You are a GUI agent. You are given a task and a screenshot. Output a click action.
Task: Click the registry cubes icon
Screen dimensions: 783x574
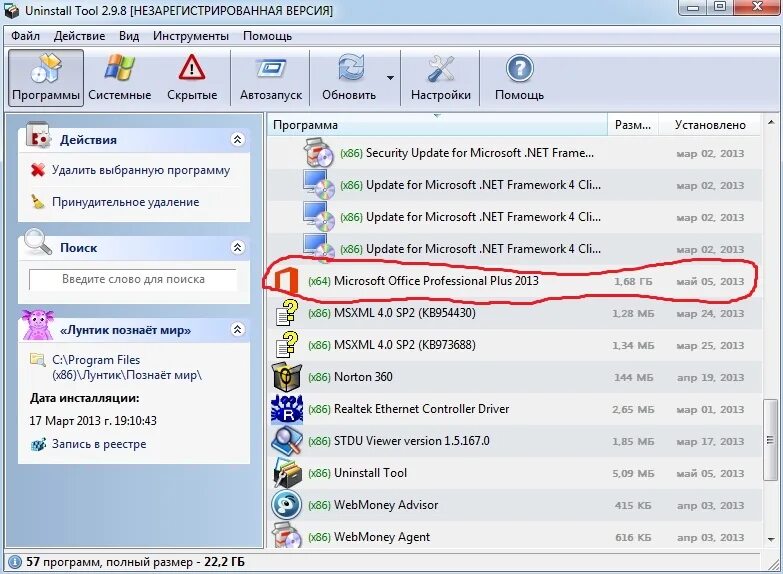click(38, 444)
